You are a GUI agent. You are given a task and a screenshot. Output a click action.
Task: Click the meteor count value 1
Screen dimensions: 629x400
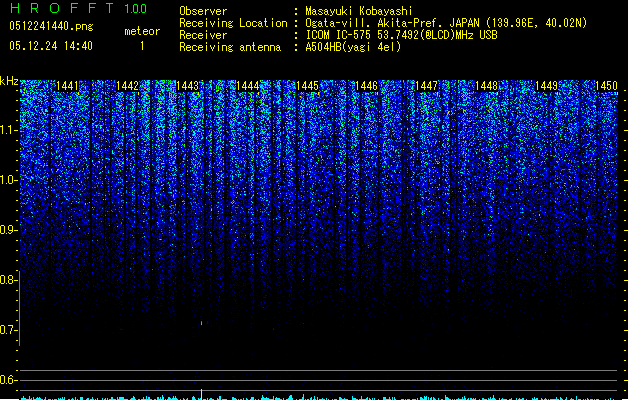pos(142,46)
